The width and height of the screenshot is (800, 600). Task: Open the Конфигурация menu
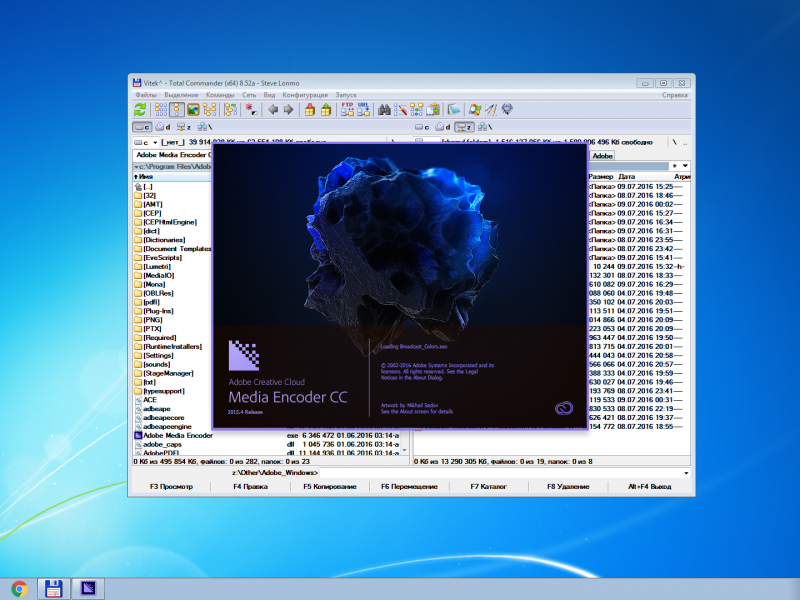[305, 95]
